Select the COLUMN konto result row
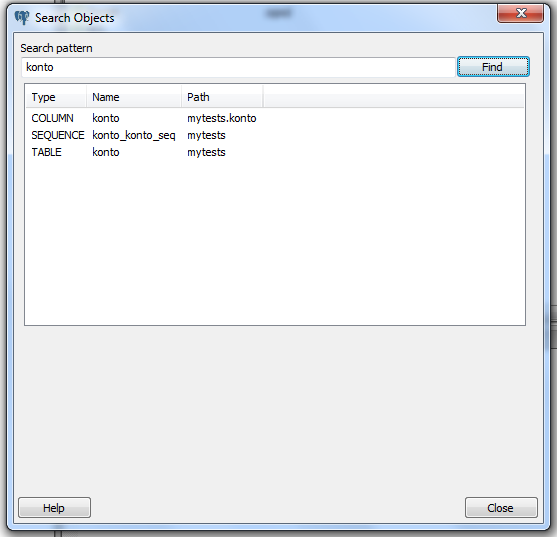This screenshot has height=537, width=557. 275,118
